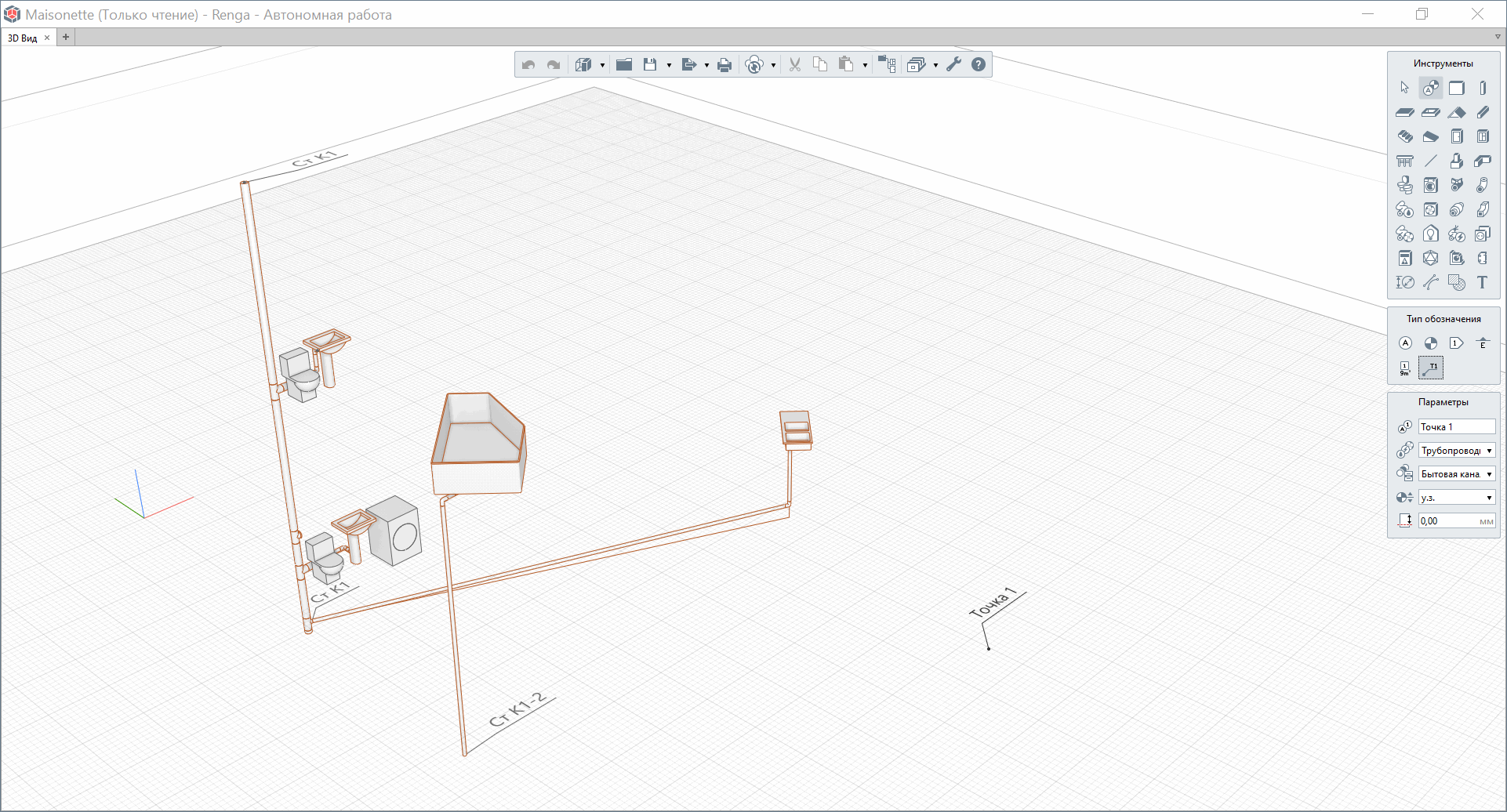This screenshot has width=1507, height=812.
Task: Close the 3D Вид tab
Action: tap(47, 38)
